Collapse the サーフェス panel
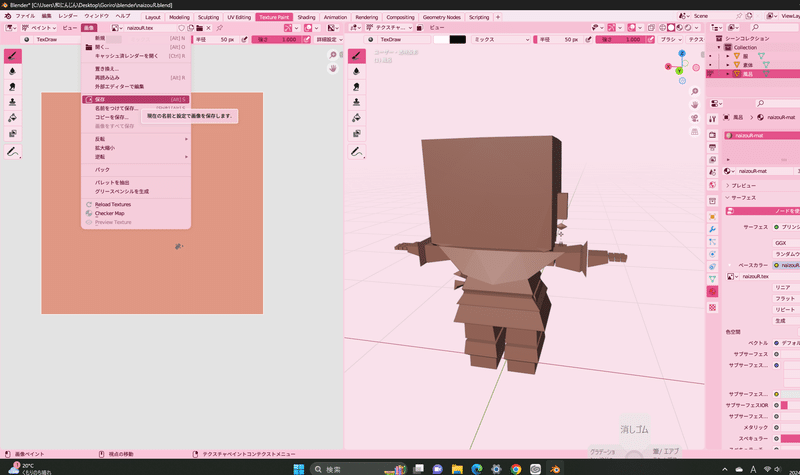The image size is (800, 475). click(741, 197)
